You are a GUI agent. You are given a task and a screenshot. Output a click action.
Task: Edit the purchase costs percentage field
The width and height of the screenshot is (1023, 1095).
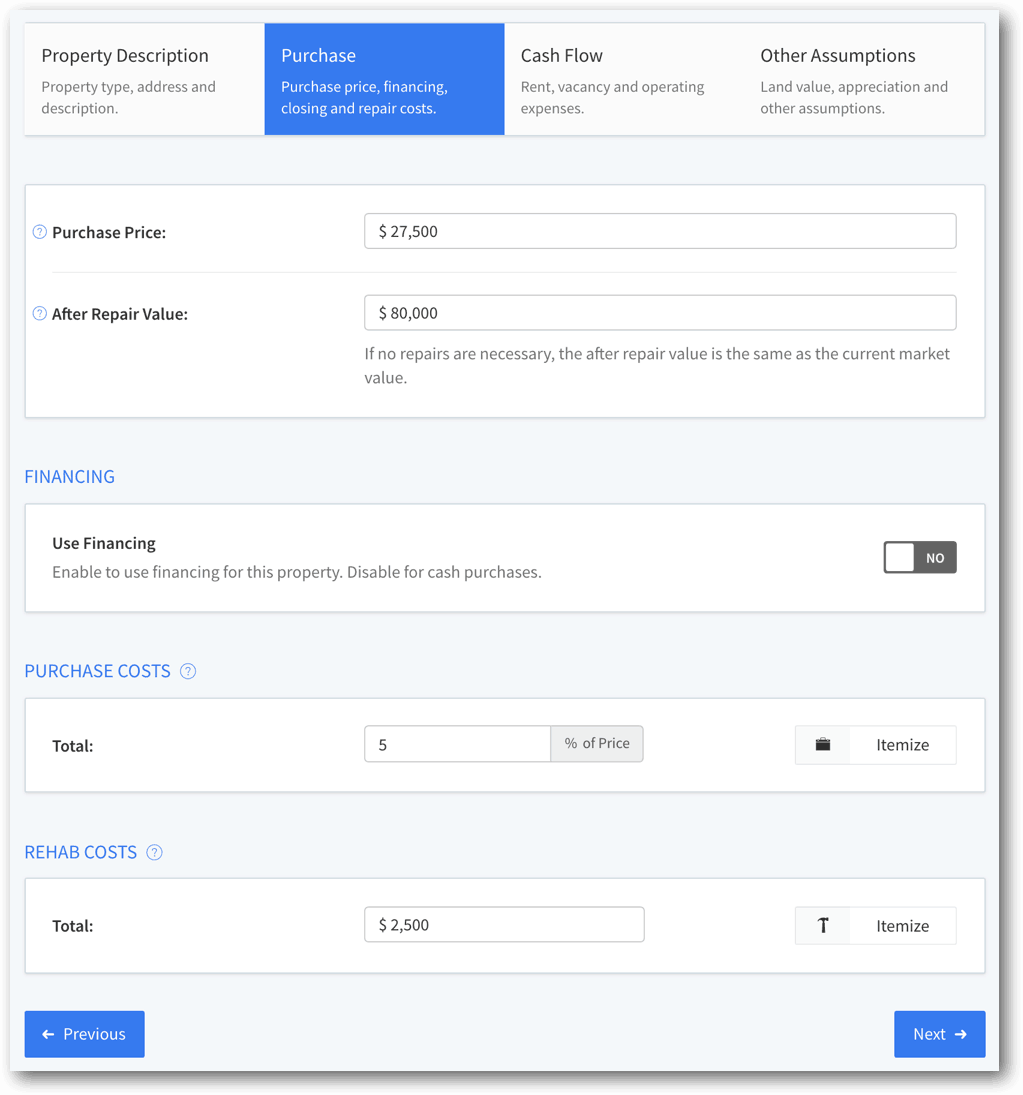457,744
